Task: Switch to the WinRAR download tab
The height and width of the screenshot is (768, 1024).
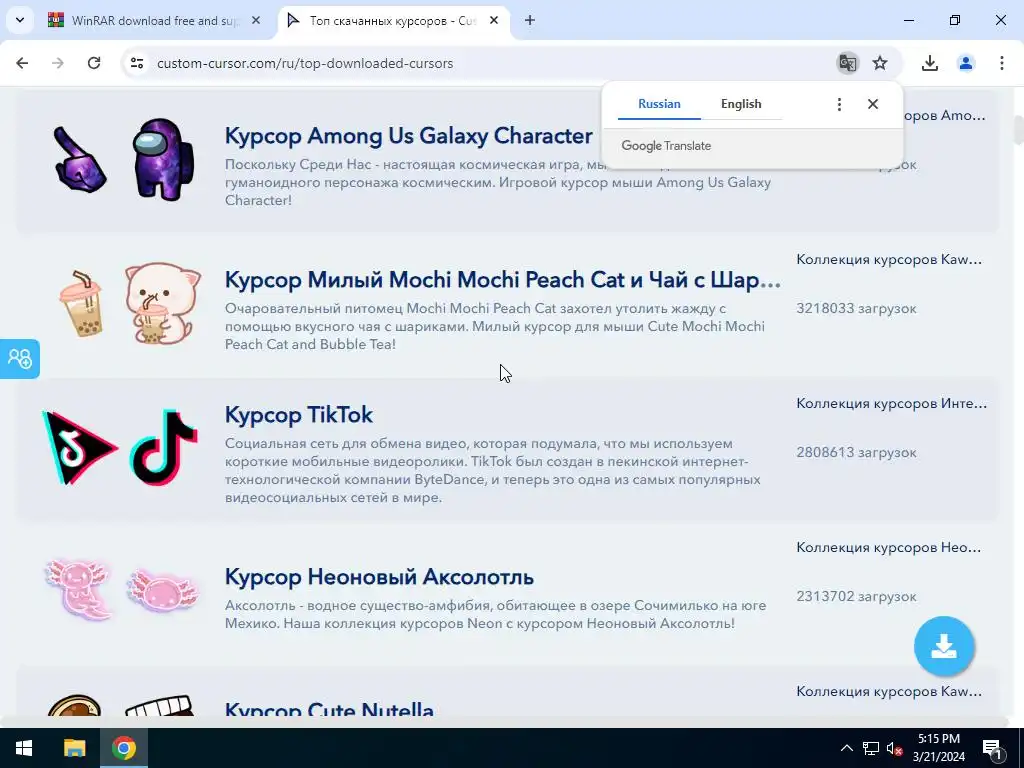Action: pyautogui.click(x=155, y=20)
